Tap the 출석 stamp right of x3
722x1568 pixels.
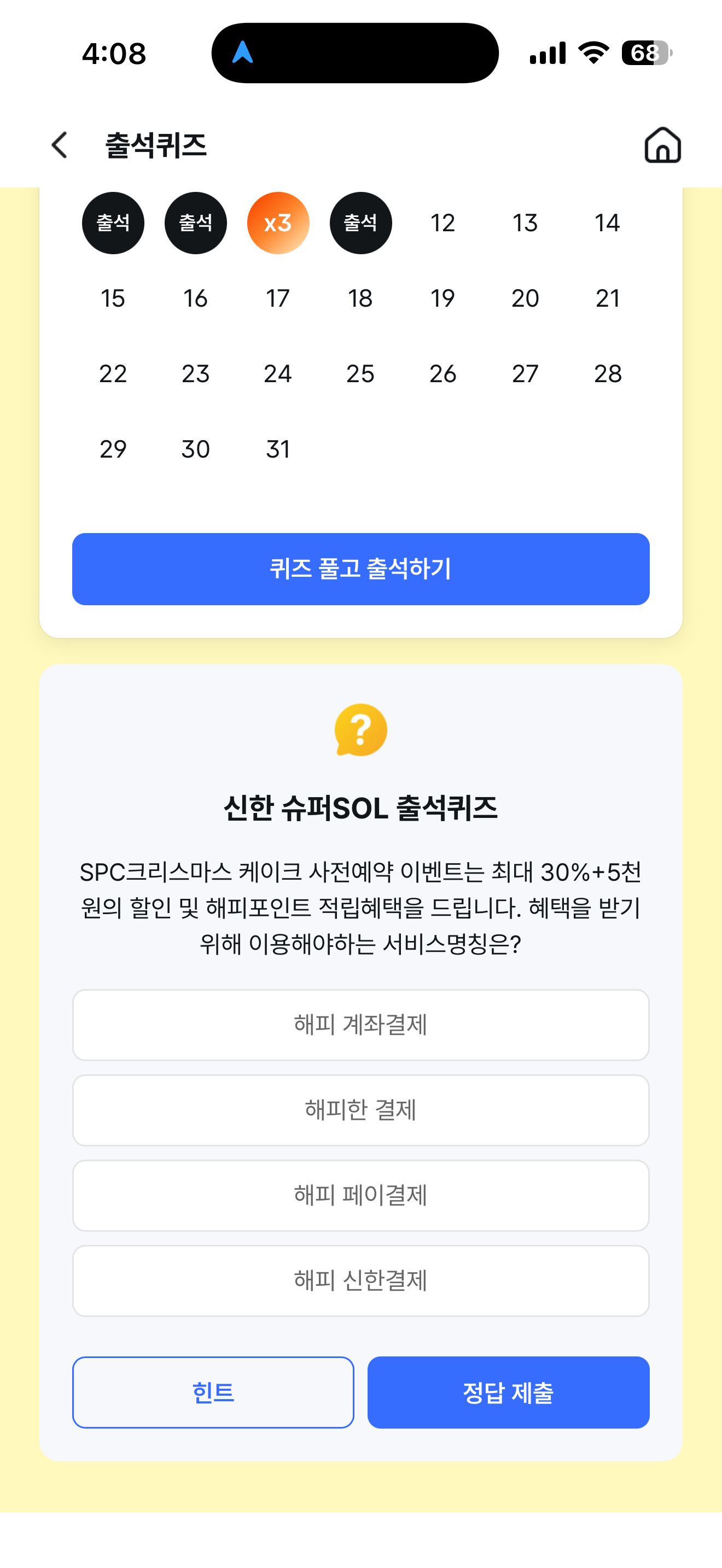361,223
